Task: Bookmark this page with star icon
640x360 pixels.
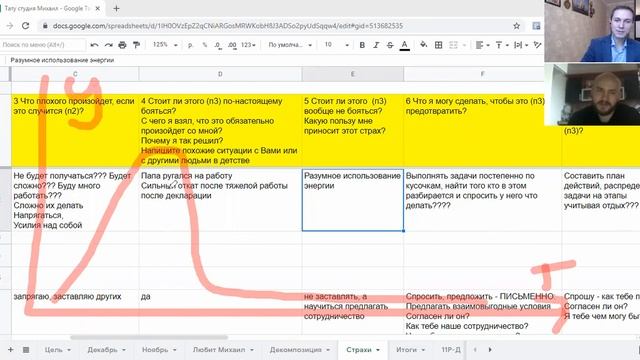Action: [516, 26]
